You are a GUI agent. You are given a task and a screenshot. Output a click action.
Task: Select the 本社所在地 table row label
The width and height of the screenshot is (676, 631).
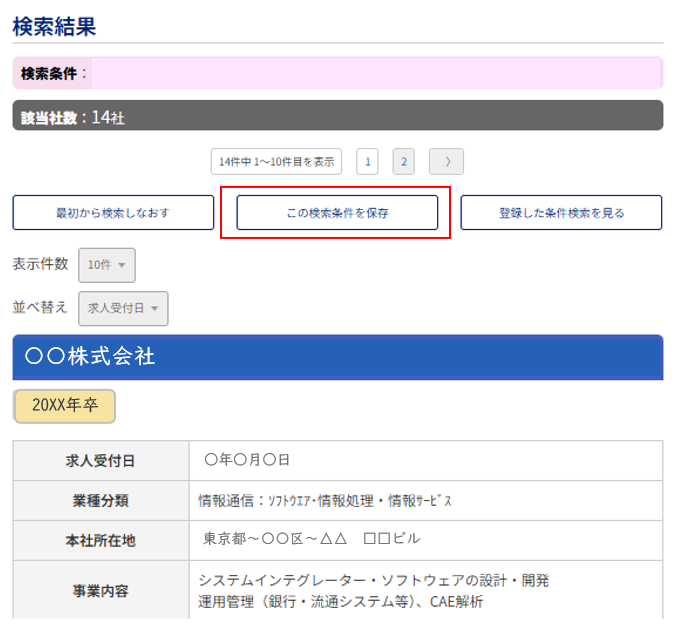(x=100, y=540)
